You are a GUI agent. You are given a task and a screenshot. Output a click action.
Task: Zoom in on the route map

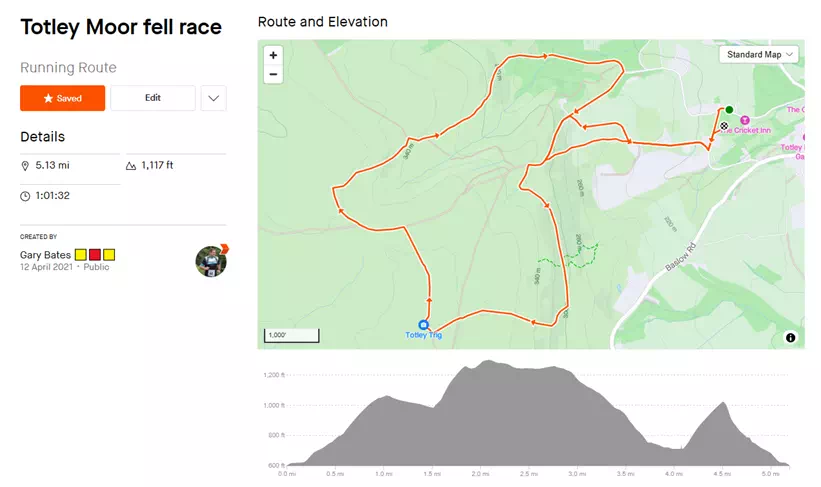[273, 55]
